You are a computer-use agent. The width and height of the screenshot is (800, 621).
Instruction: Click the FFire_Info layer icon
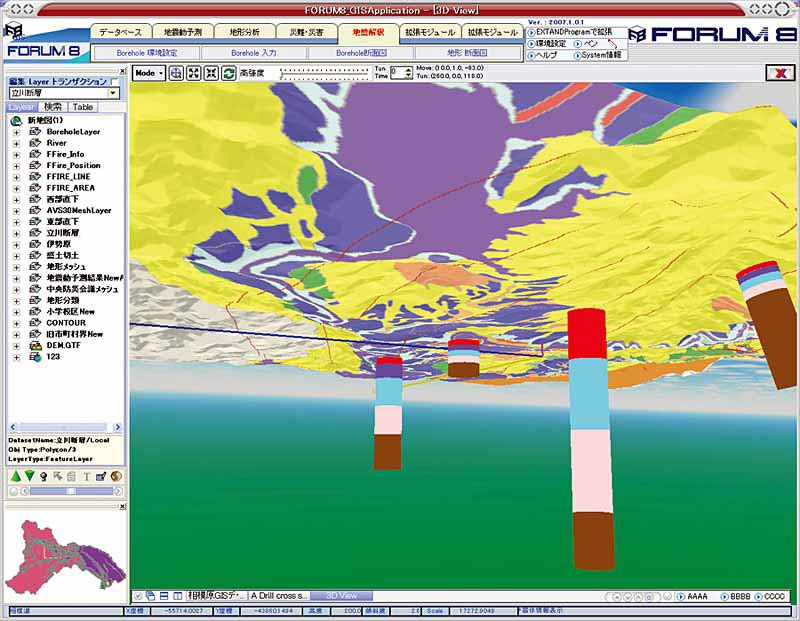(x=35, y=154)
